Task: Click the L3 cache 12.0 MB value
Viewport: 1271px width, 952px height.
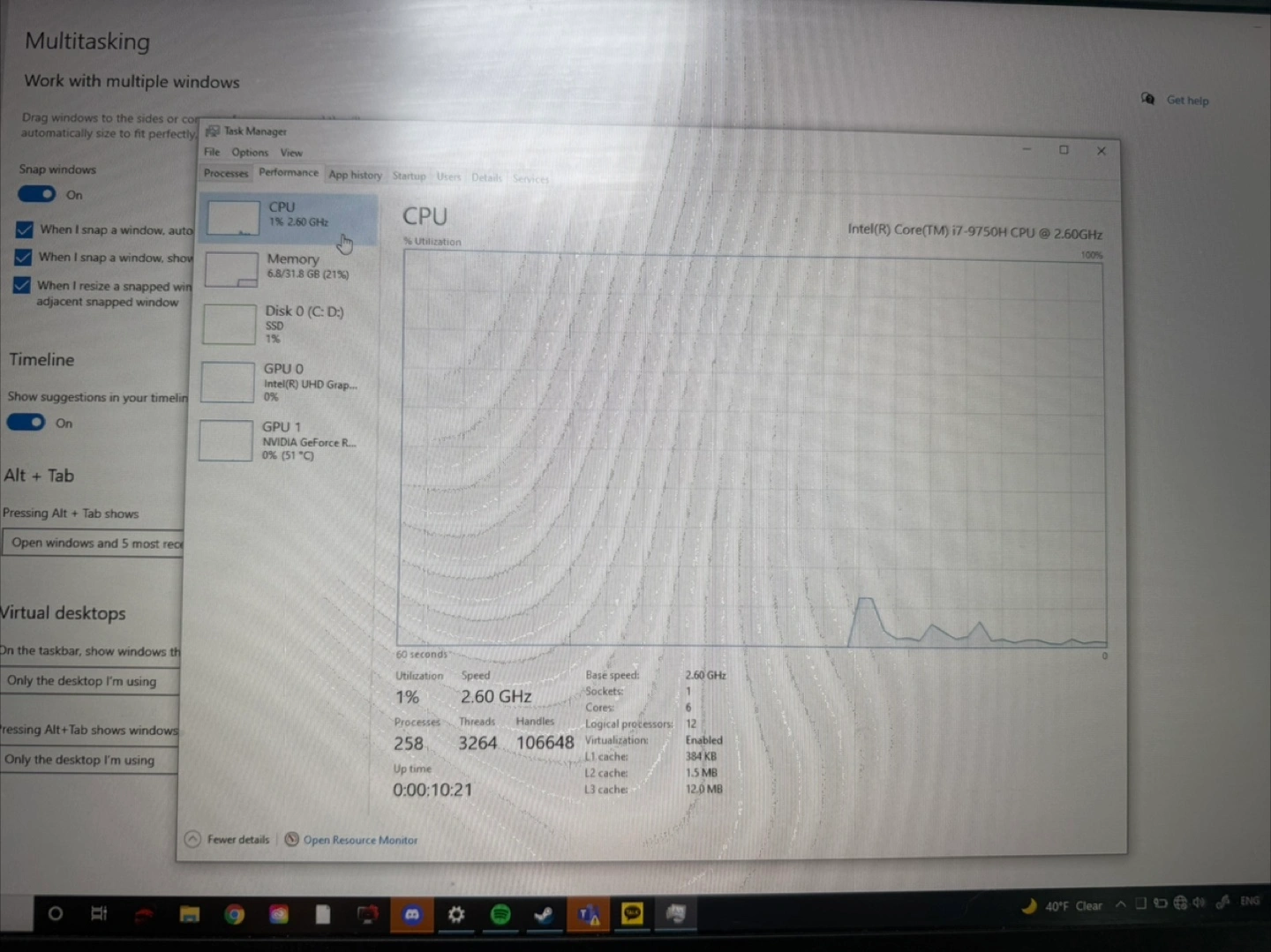Action: 703,789
